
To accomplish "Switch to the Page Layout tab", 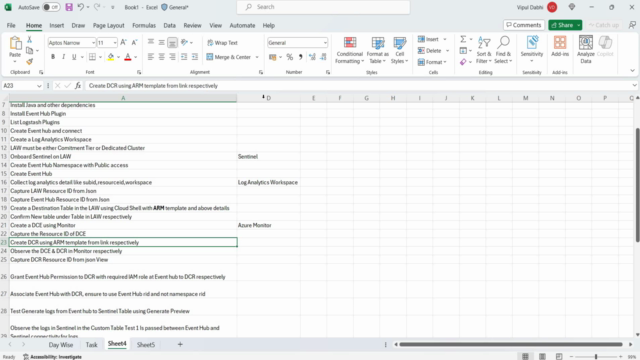I will pyautogui.click(x=108, y=25).
